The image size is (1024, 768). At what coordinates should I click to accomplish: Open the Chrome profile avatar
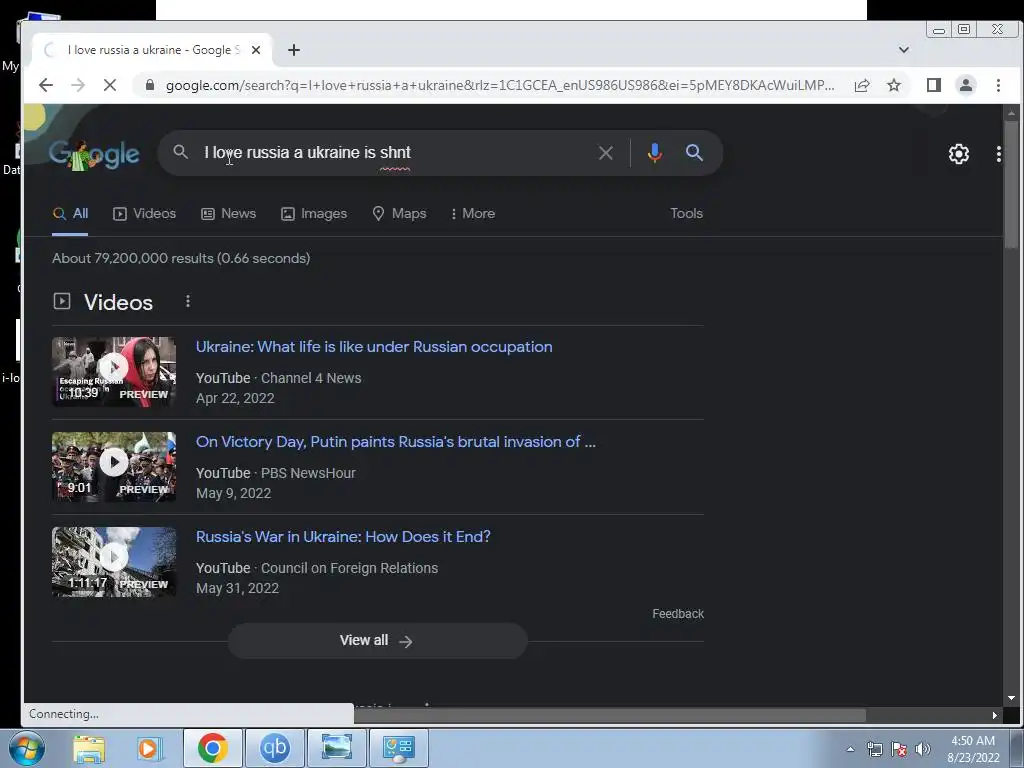pyautogui.click(x=966, y=85)
